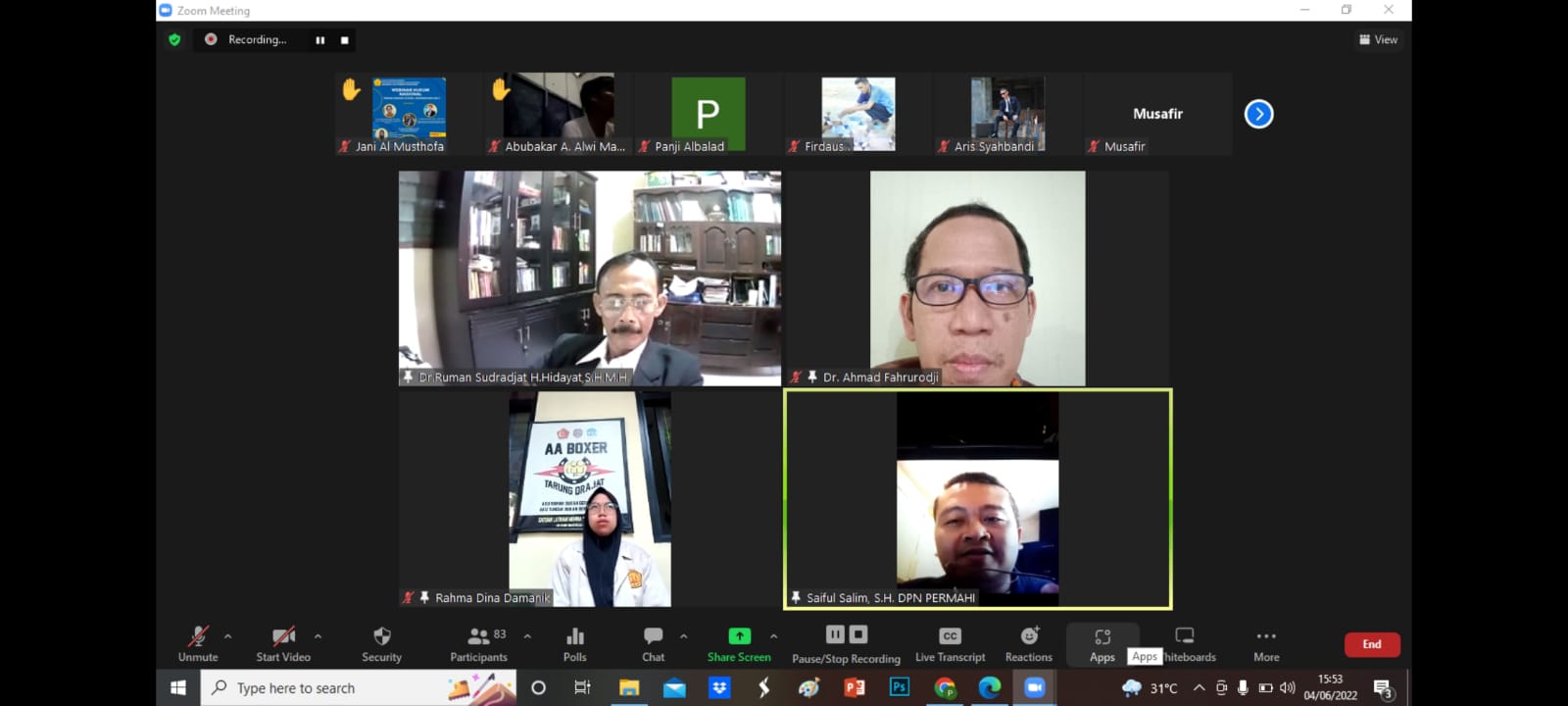Viewport: 1568px width, 706px height.
Task: Open the Reactions menu
Action: click(1029, 644)
